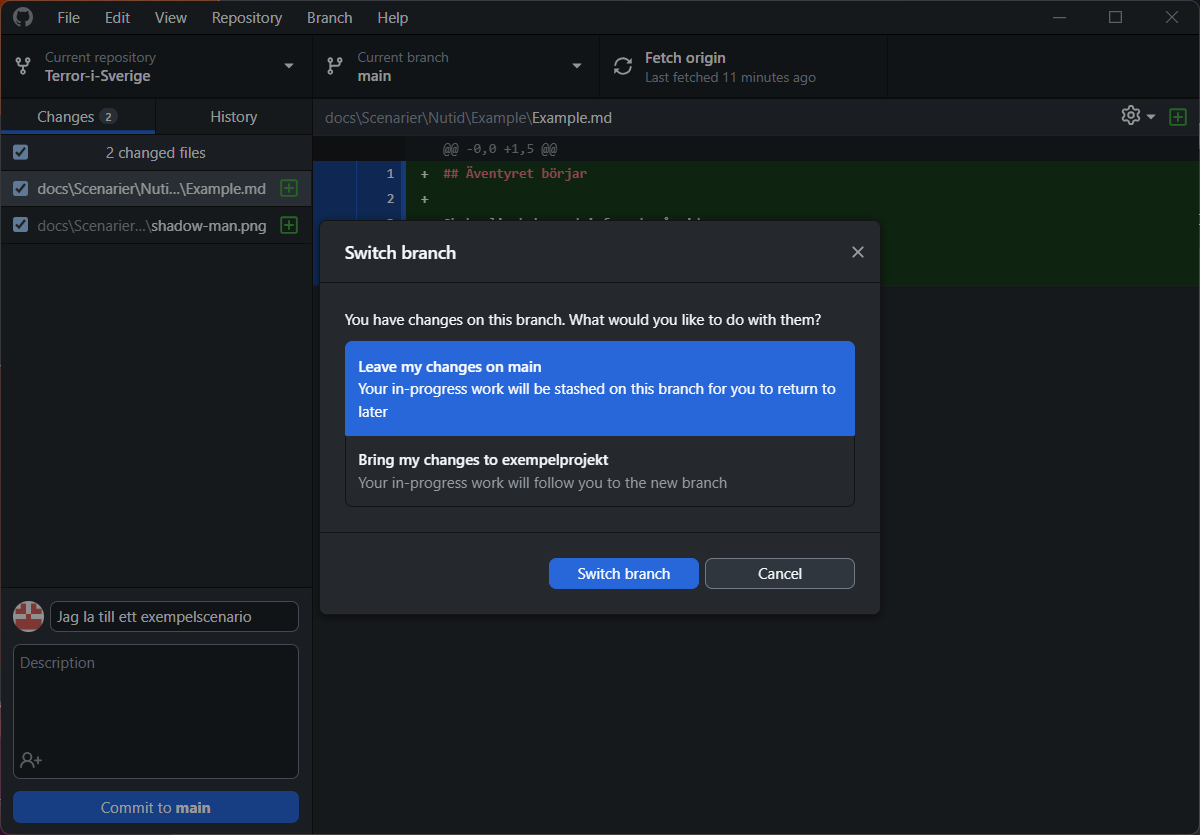Open the File menu

(x=69, y=17)
